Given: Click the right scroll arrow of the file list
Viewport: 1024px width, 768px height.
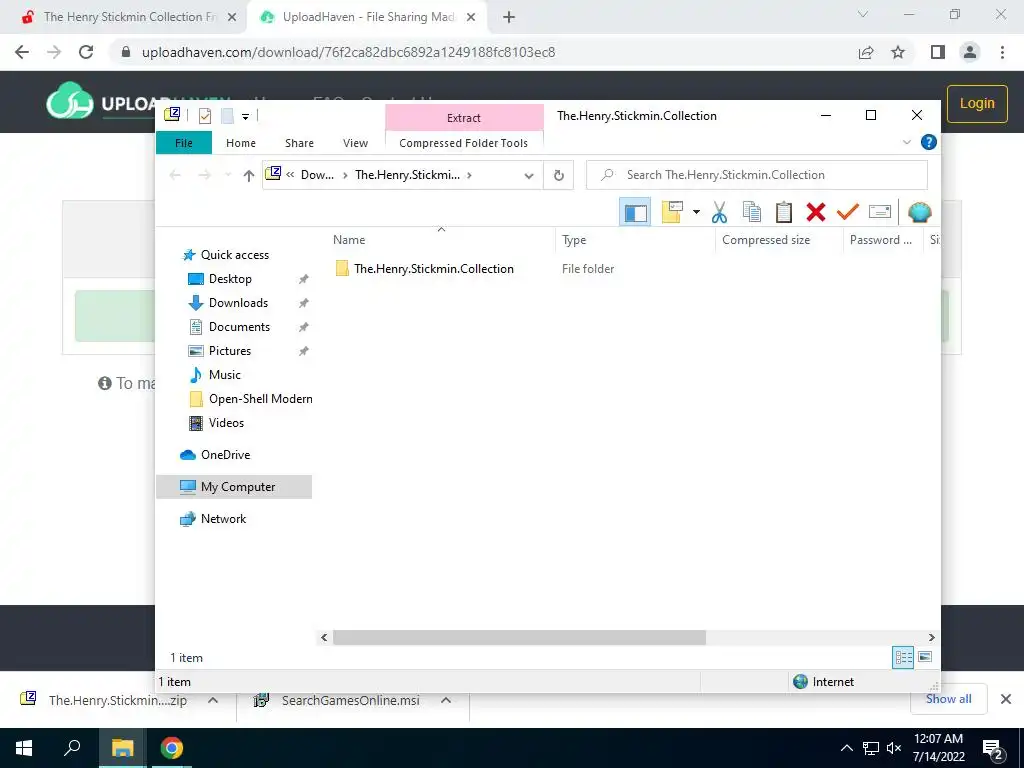Looking at the screenshot, I should (931, 637).
